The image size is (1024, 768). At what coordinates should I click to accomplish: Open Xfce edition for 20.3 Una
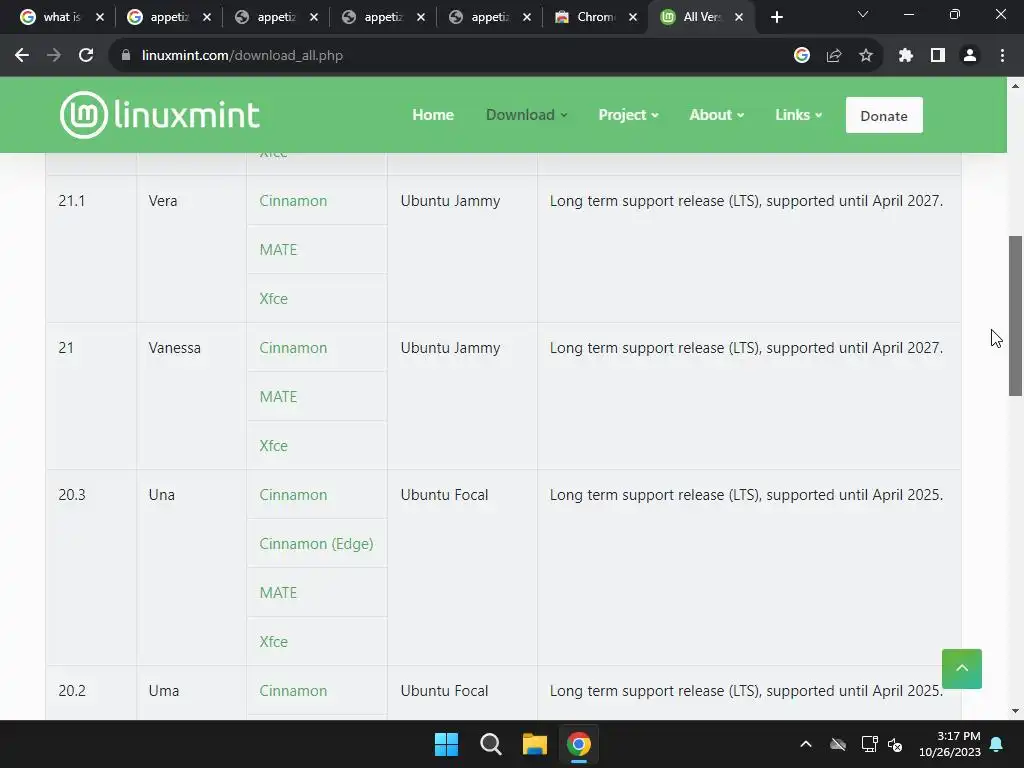274,642
